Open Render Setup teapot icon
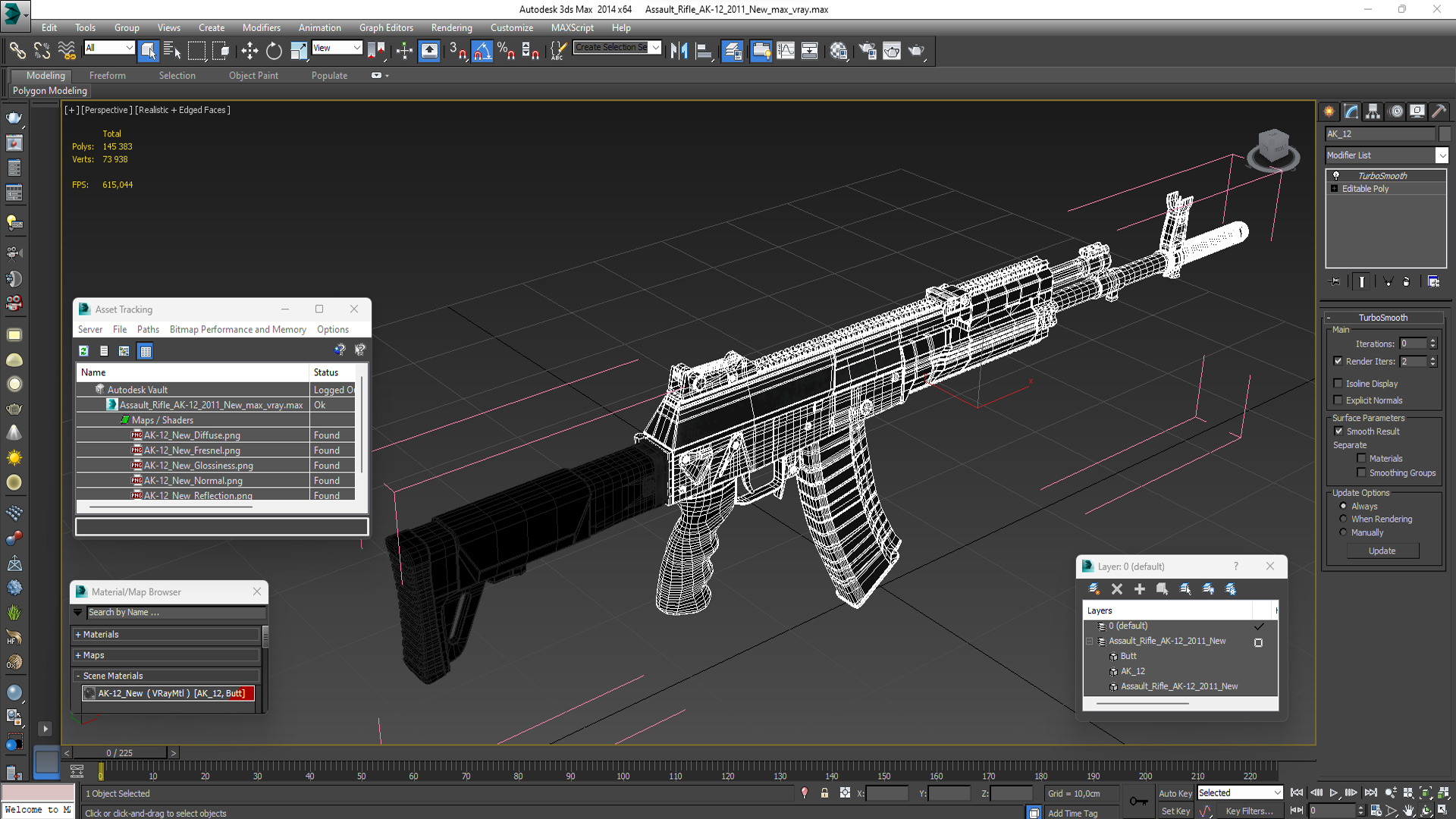Viewport: 1456px width, 819px height. coord(868,51)
